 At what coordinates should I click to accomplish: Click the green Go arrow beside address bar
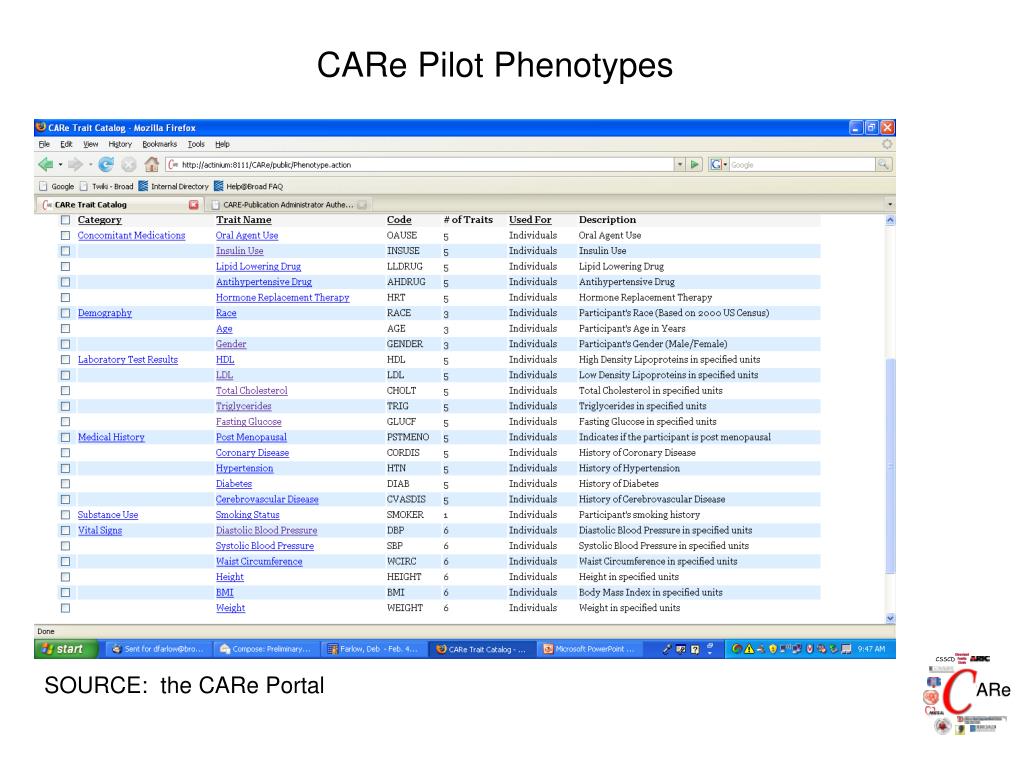coord(695,165)
